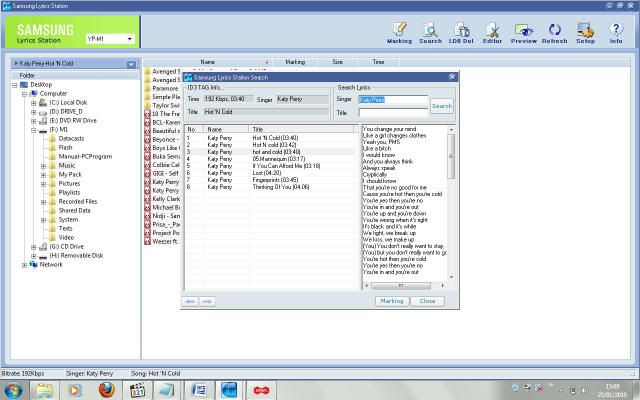Select the (H:) Removable Disk item

[x=76, y=256]
